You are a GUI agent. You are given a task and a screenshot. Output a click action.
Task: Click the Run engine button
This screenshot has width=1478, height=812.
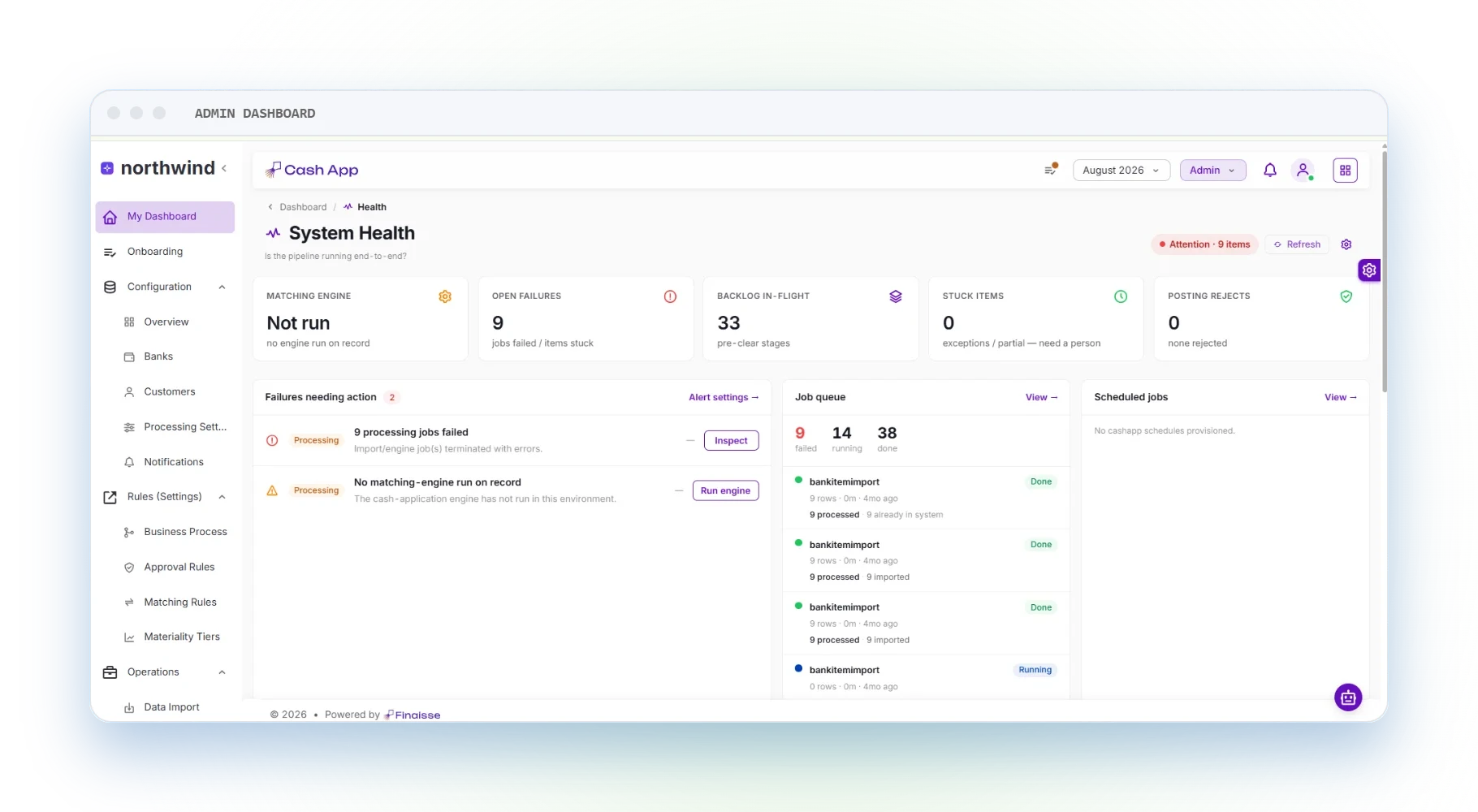click(725, 490)
